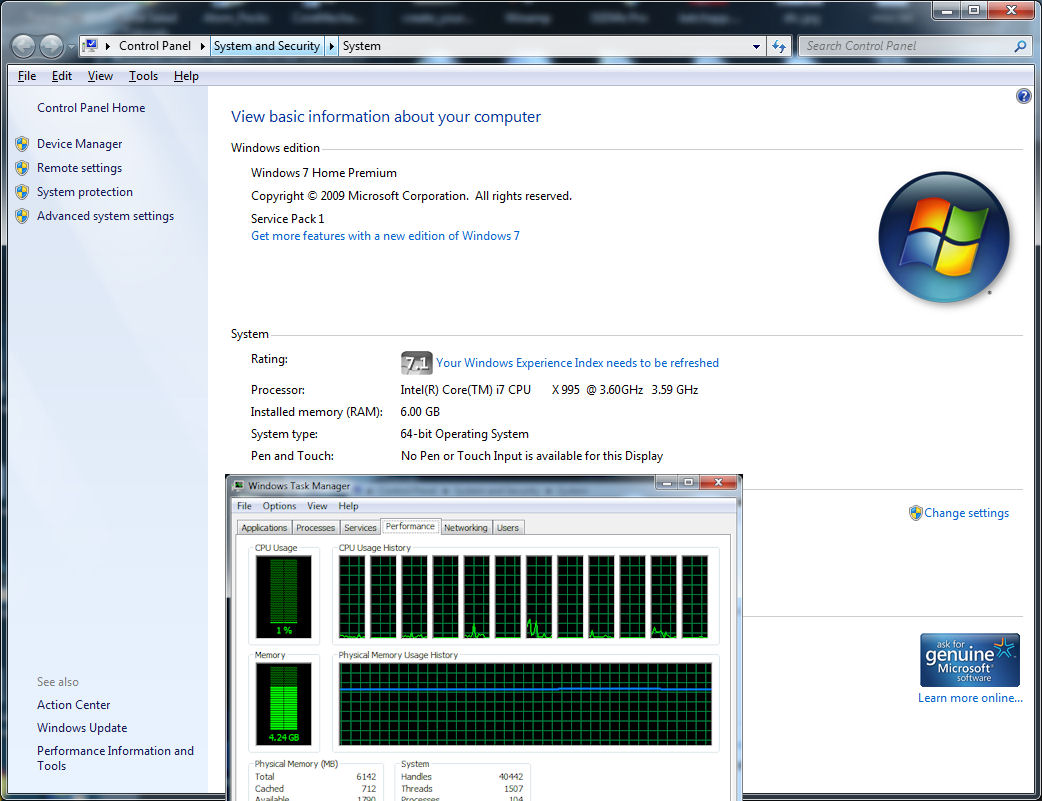Click Learn more online link

coord(970,698)
